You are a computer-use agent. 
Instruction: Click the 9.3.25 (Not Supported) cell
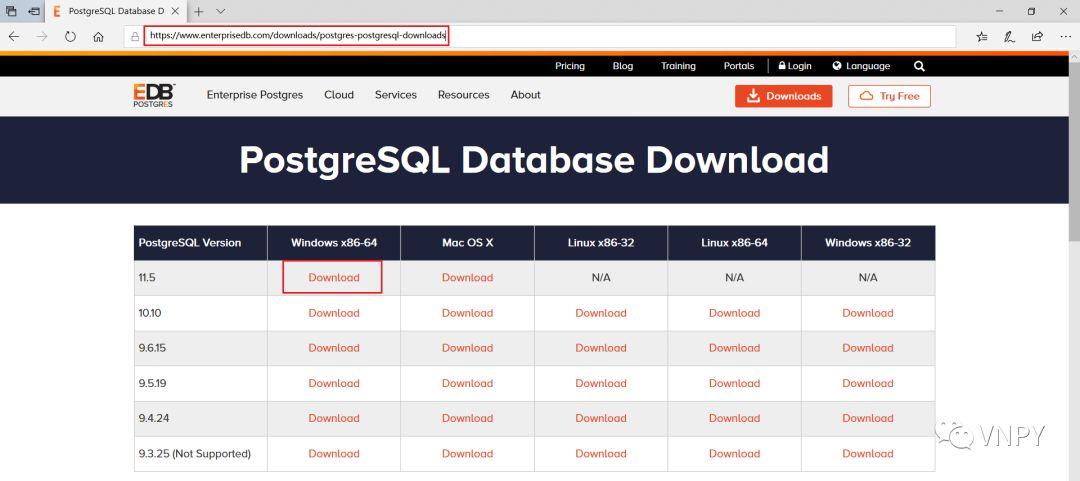(200, 453)
